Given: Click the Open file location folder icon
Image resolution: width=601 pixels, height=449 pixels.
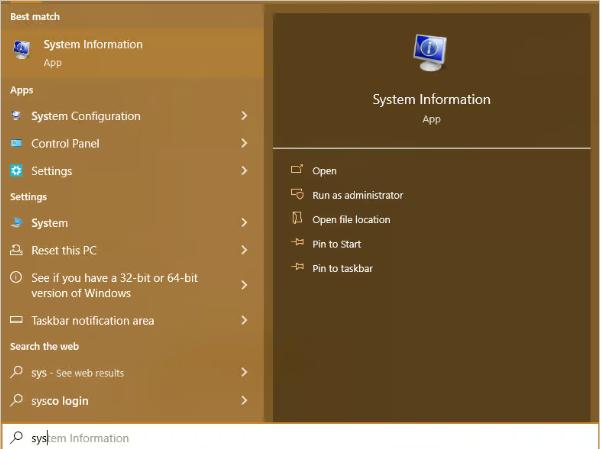Looking at the screenshot, I should (297, 218).
